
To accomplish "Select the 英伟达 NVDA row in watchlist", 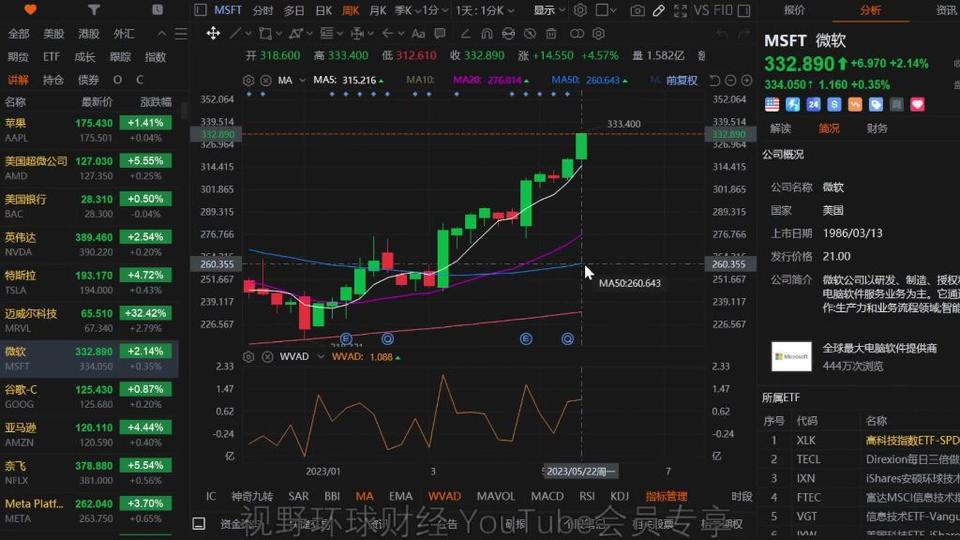I will 89,244.
